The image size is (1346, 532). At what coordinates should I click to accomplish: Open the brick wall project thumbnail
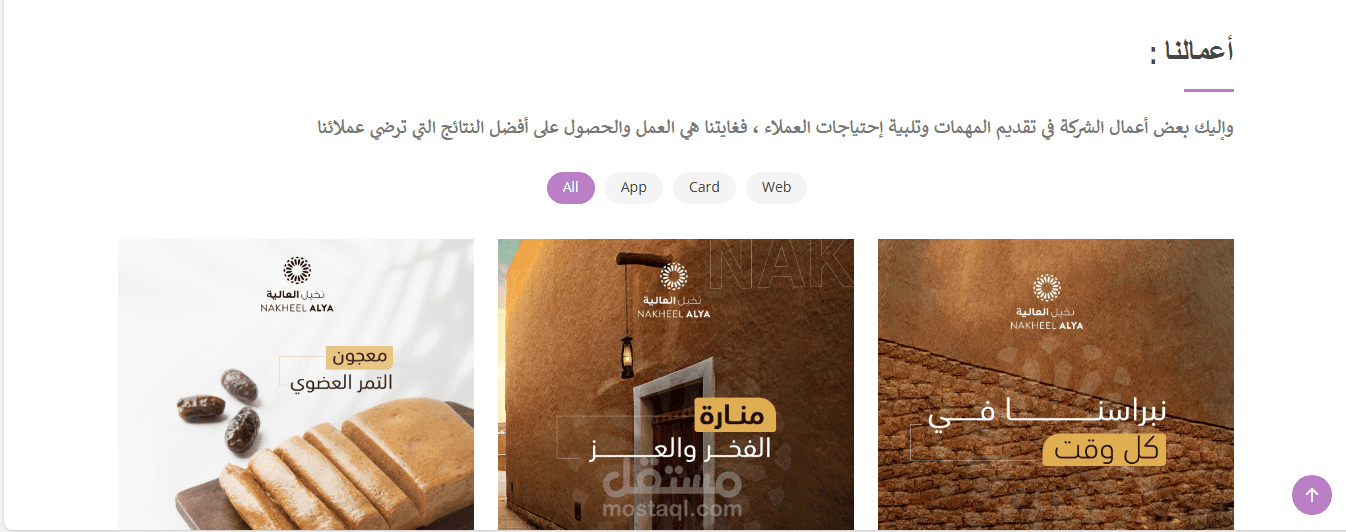point(1056,384)
